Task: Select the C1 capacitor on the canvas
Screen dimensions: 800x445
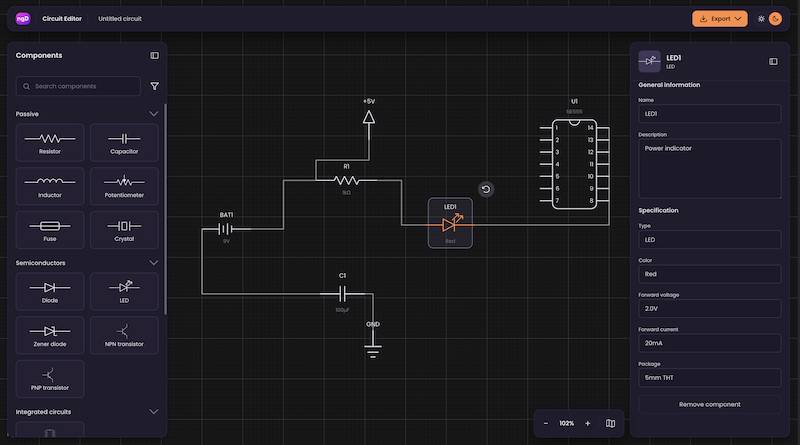Action: click(x=342, y=293)
